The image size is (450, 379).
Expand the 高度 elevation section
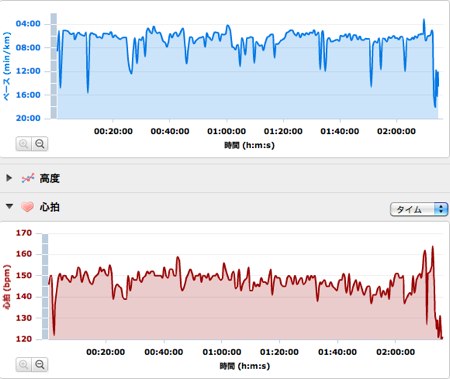click(9, 178)
